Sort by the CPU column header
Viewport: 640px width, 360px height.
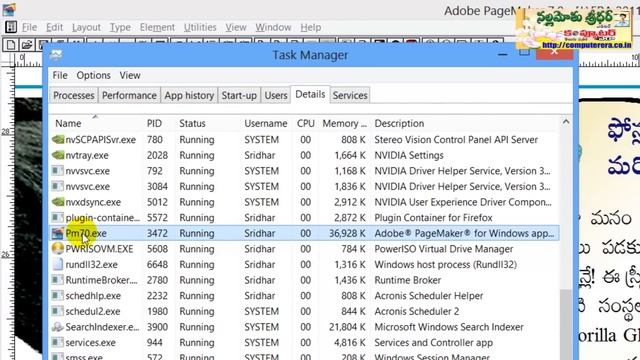tap(306, 123)
